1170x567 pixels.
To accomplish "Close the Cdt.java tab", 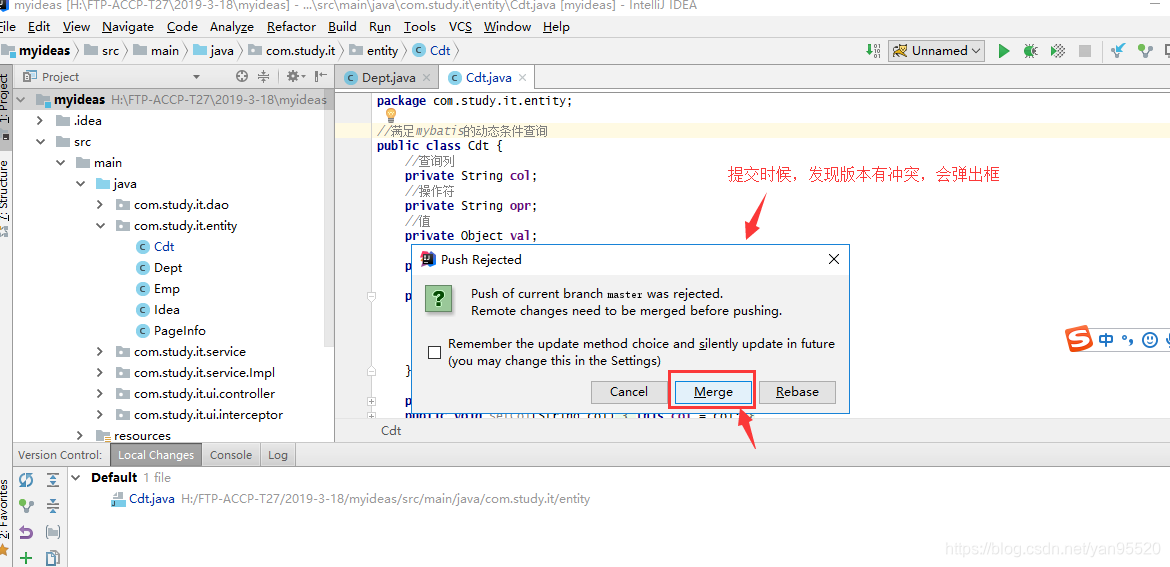I will (x=522, y=77).
